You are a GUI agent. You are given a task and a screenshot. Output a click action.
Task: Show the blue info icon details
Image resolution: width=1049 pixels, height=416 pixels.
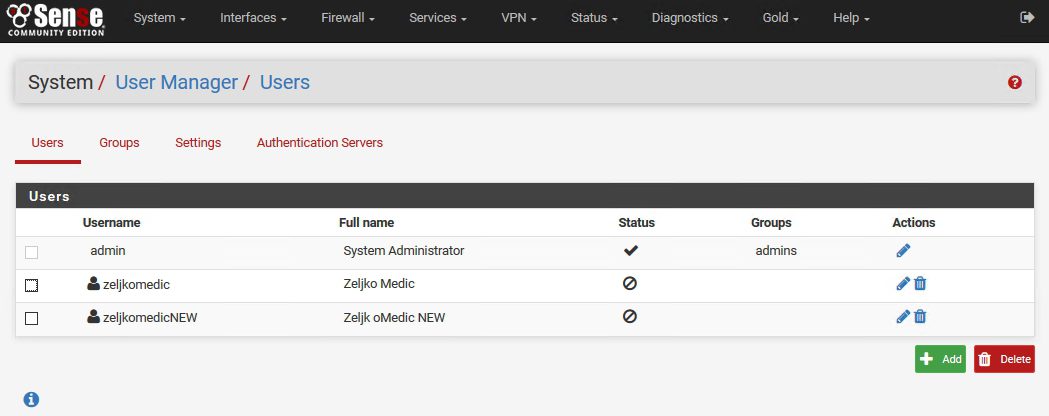point(31,399)
